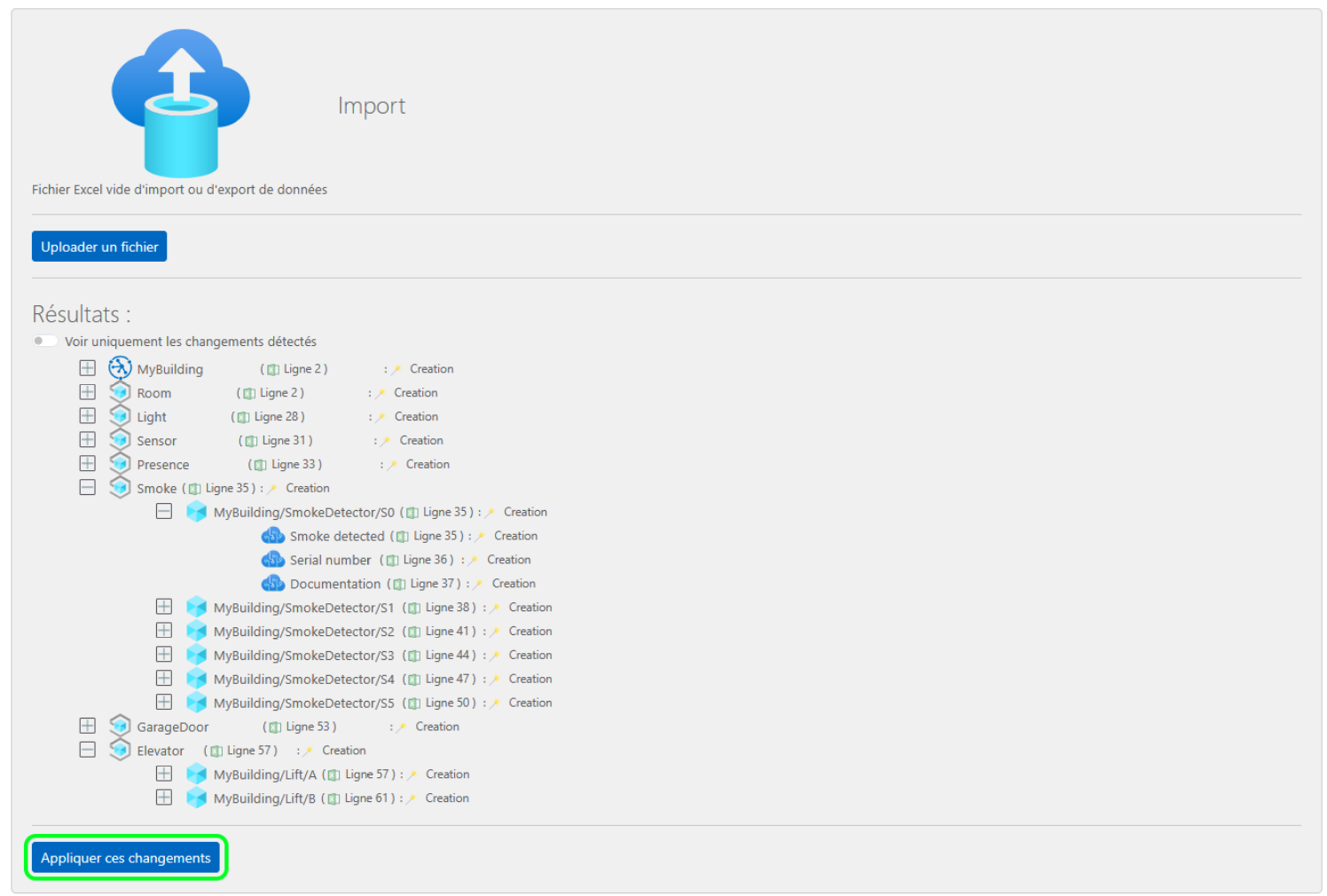The width and height of the screenshot is (1327, 896).
Task: Click the property icon beside Documentation
Action: click(x=273, y=583)
